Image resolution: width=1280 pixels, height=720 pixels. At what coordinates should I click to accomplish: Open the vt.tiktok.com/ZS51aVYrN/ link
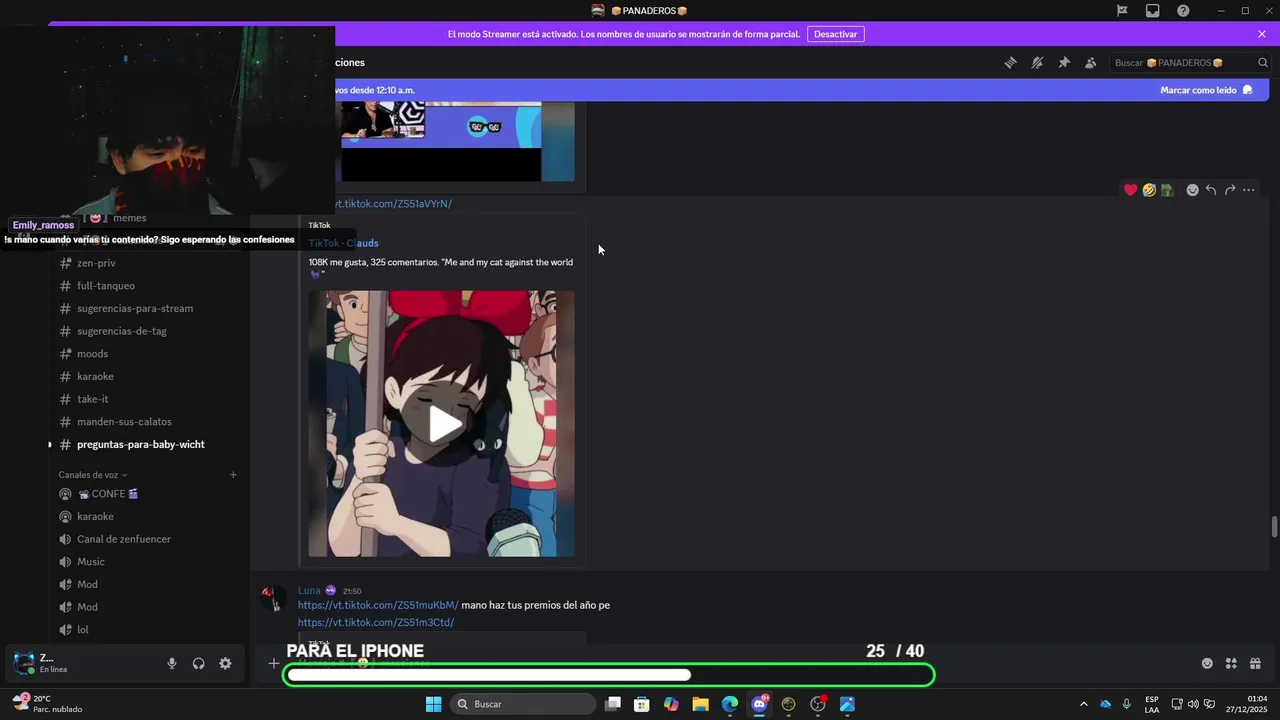click(x=393, y=204)
